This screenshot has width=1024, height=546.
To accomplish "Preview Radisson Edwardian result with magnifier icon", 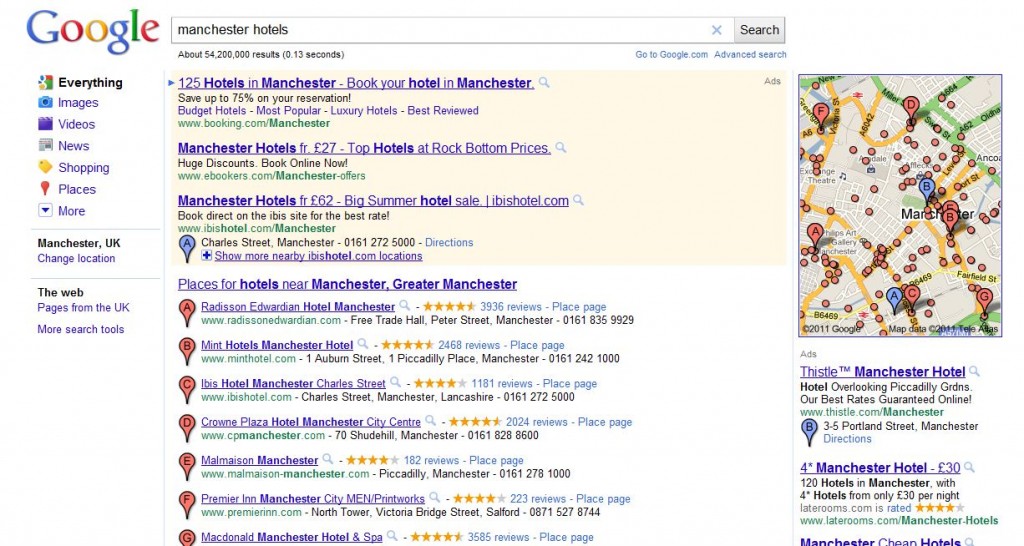I will click(405, 306).
